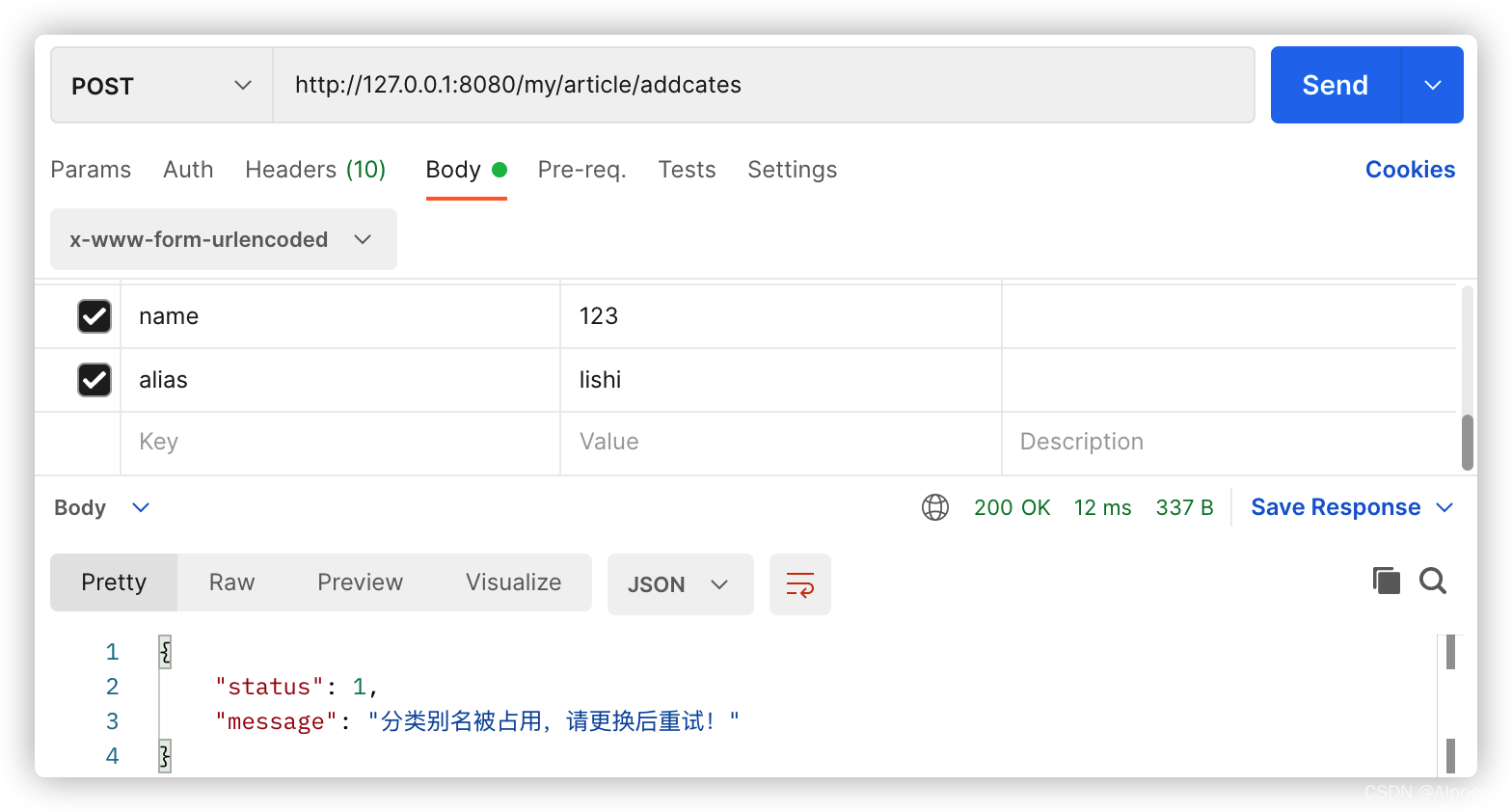The height and width of the screenshot is (812, 1512).
Task: Click the empty Key placeholder field
Action: tap(340, 443)
